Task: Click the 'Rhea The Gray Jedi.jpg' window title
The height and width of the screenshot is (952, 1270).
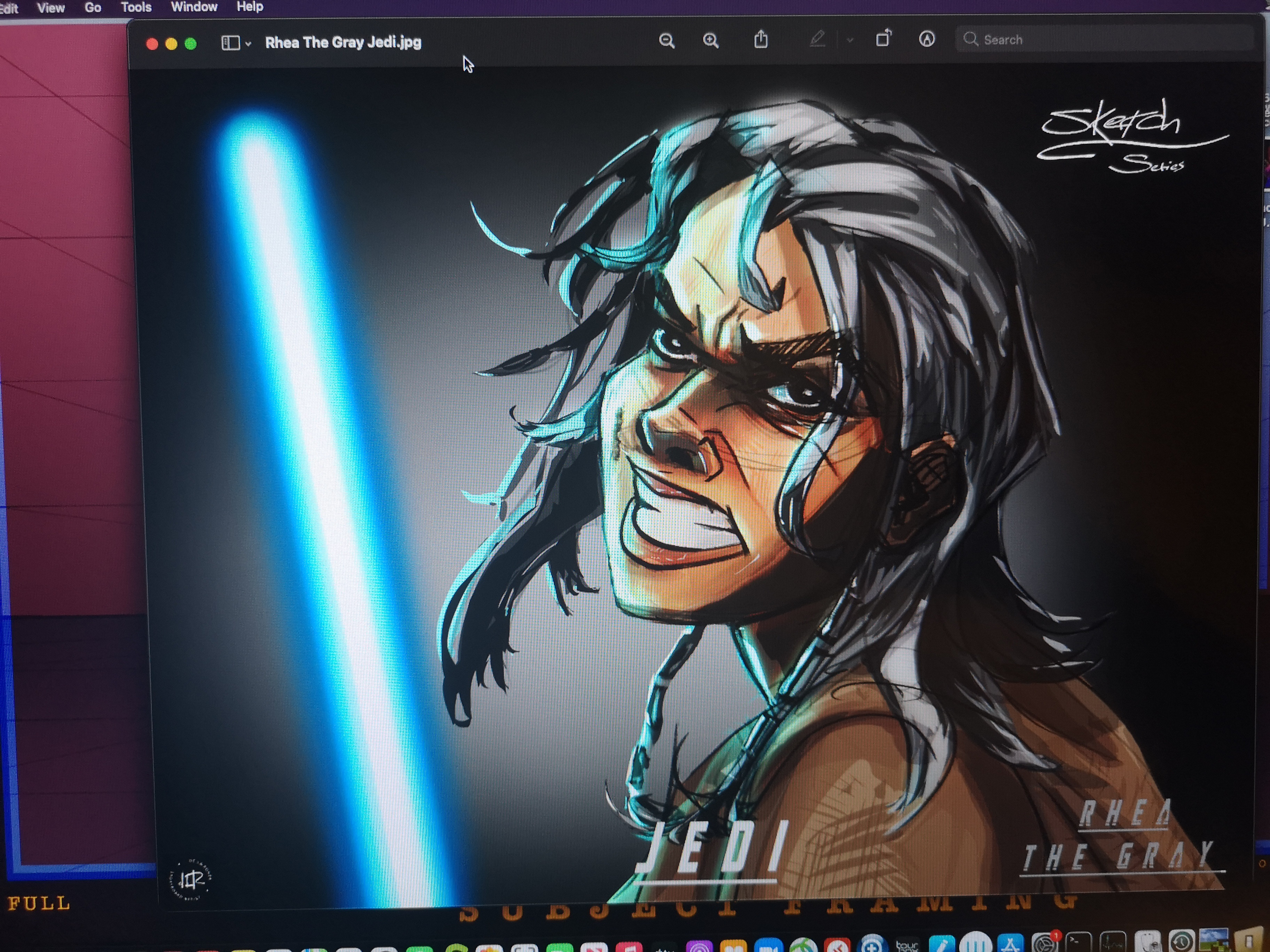Action: (343, 42)
